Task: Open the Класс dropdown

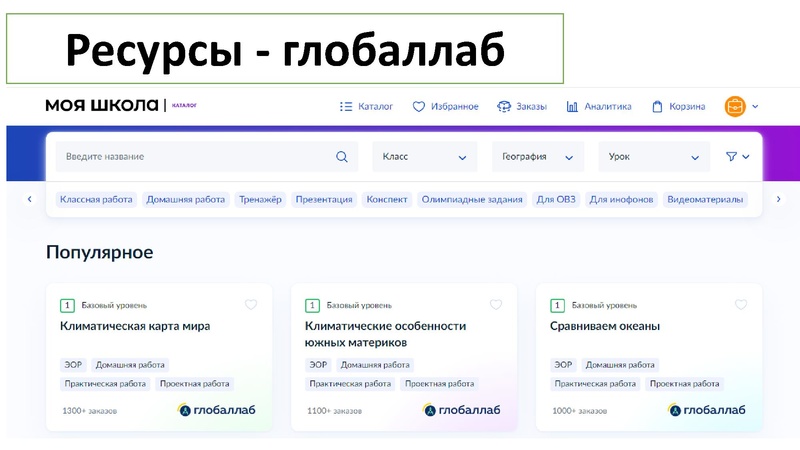Action: point(424,157)
